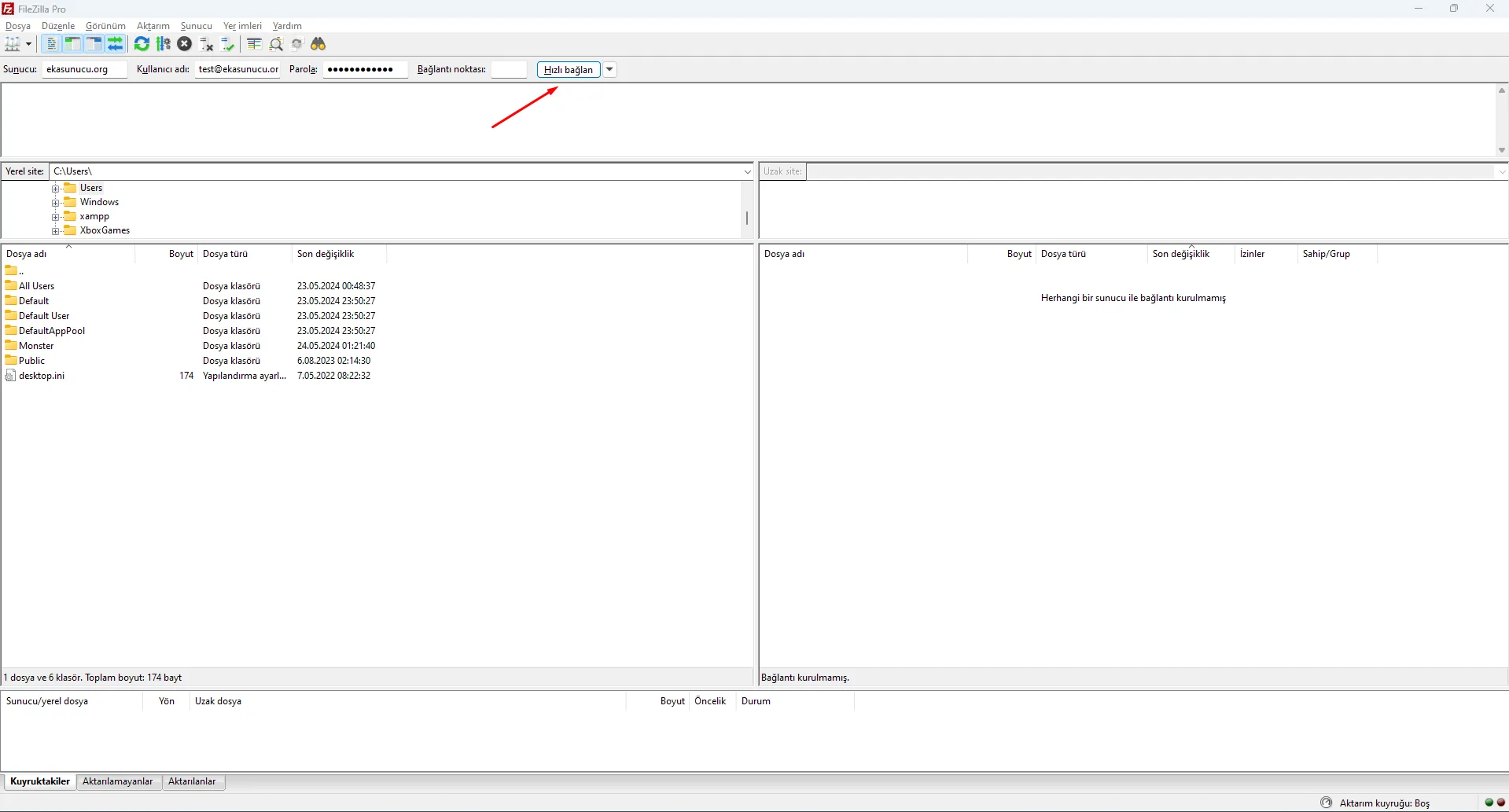Click the Bağlantı noktası port field

click(509, 69)
